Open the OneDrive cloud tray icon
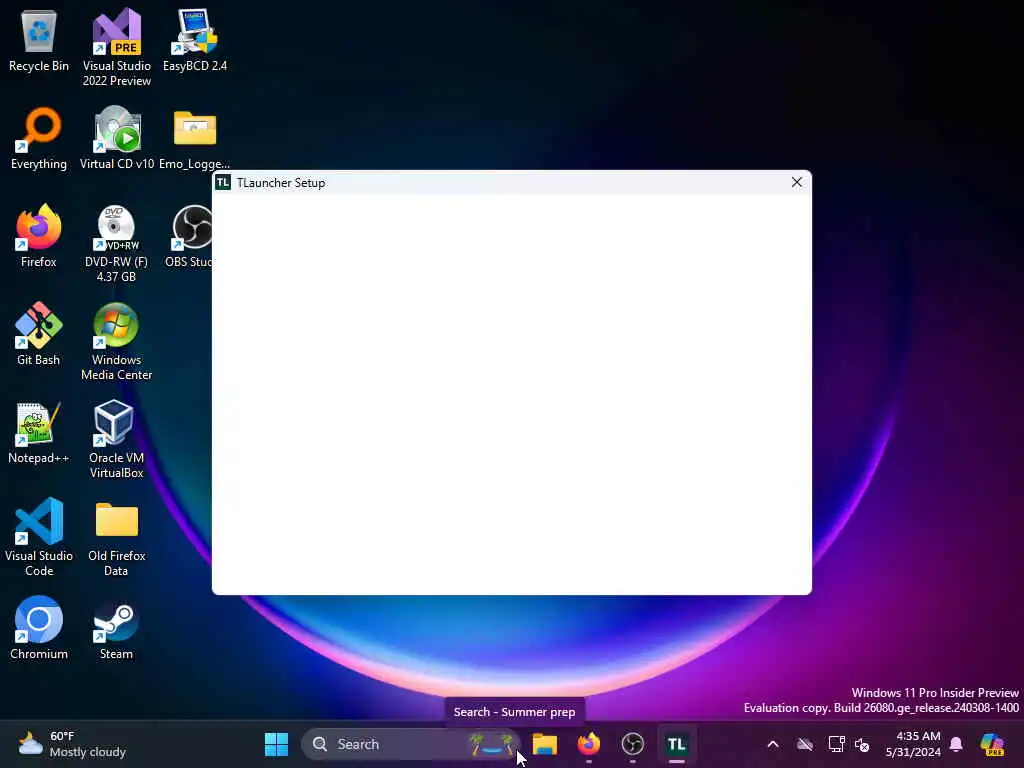The image size is (1024, 768). point(805,744)
